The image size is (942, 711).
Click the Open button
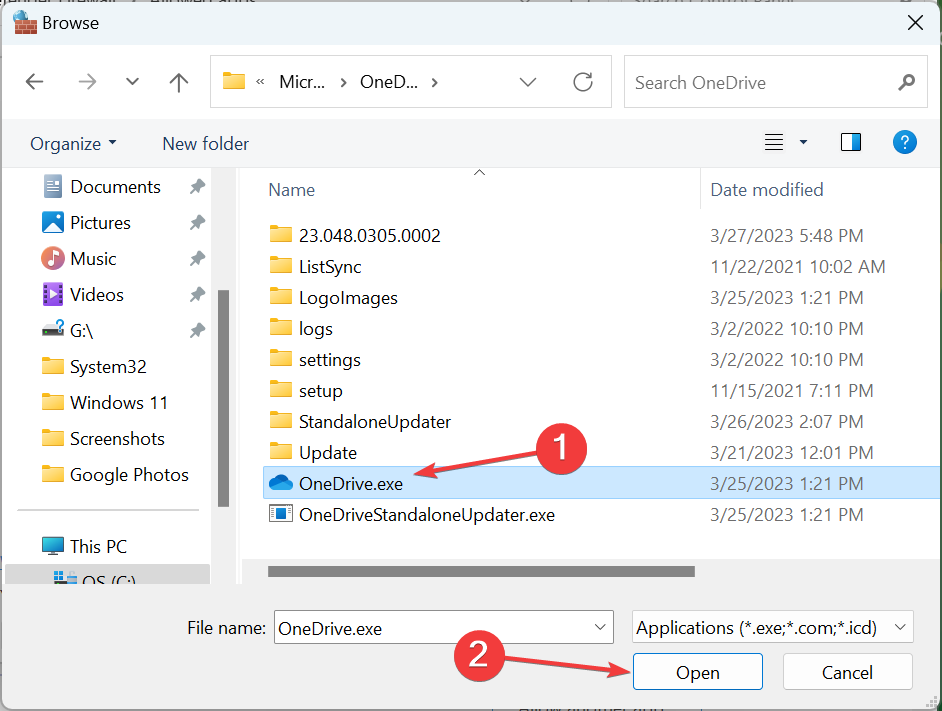coord(697,672)
